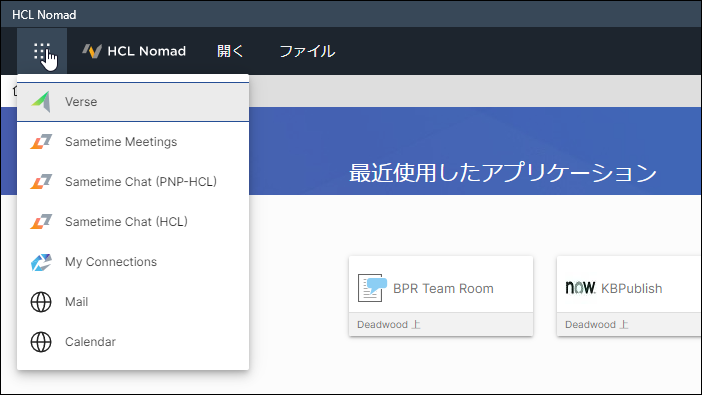Viewport: 702px width, 395px height.
Task: Click the HCL Nomad logo icon
Action: 92,51
